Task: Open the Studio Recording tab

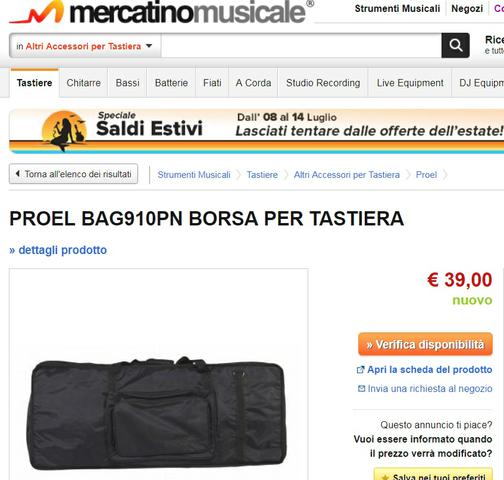Action: pyautogui.click(x=323, y=83)
